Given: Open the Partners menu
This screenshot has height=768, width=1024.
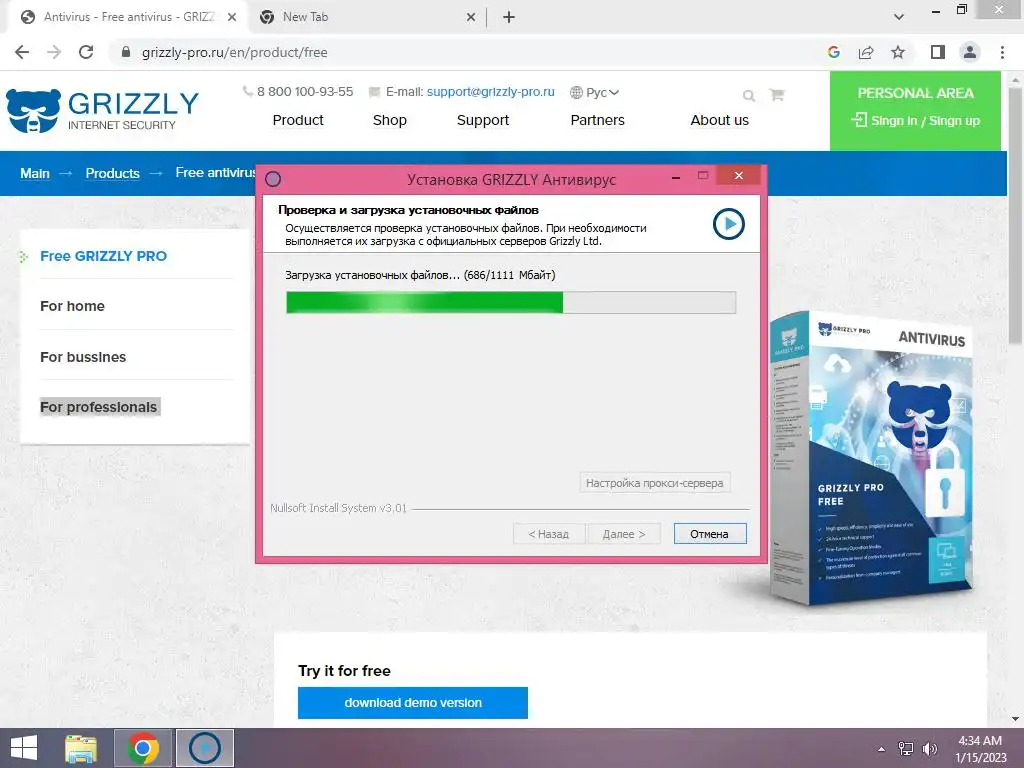Looking at the screenshot, I should click(598, 120).
